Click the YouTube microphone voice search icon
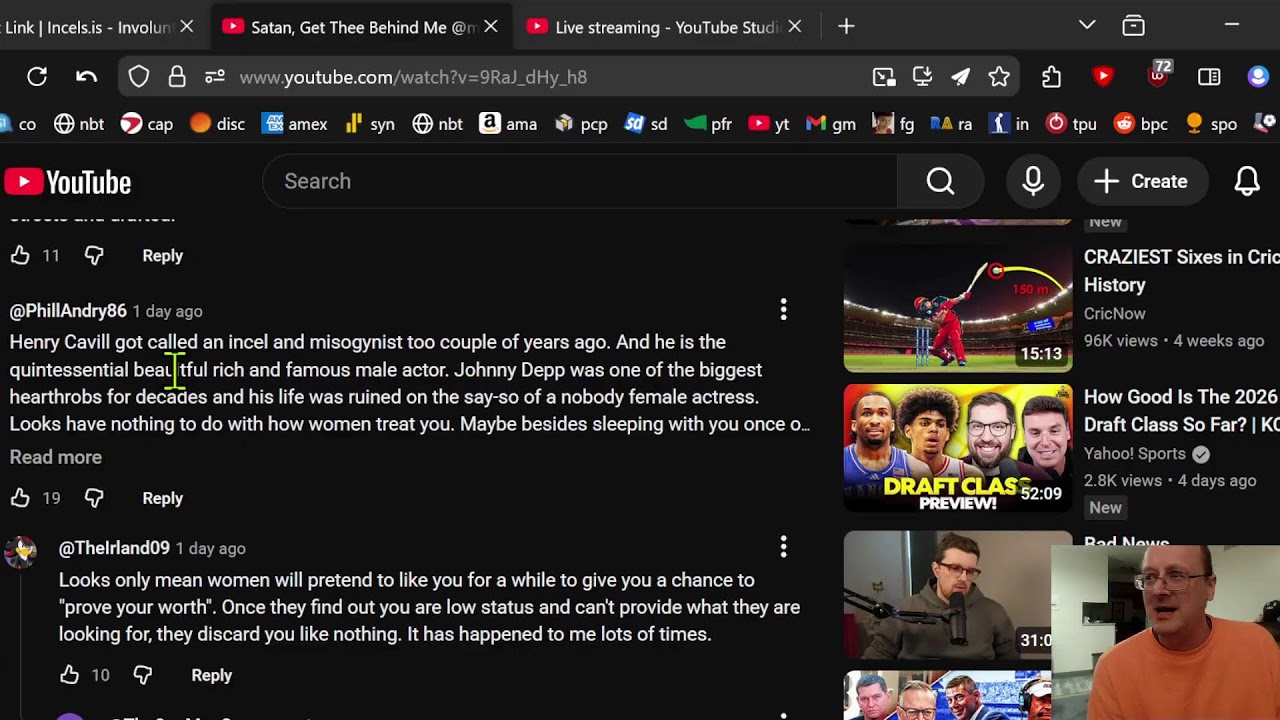 coord(1033,181)
